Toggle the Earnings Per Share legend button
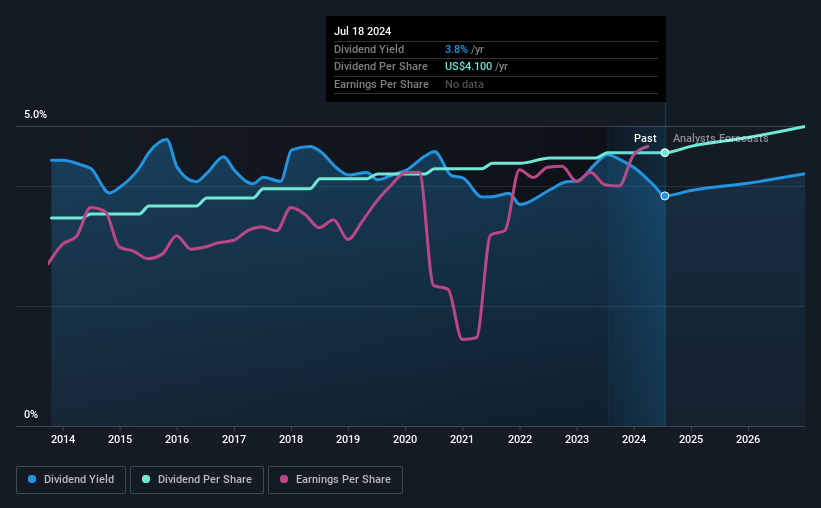 click(335, 480)
